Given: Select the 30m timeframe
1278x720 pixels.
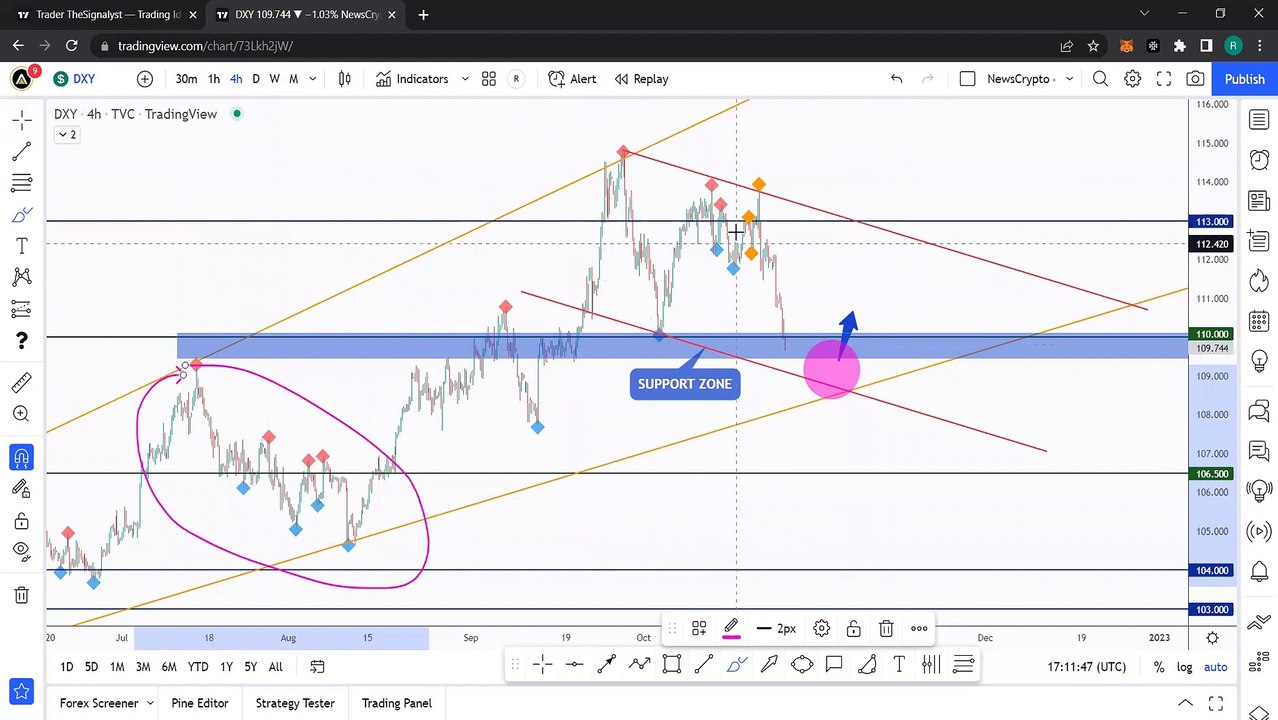Looking at the screenshot, I should pyautogui.click(x=186, y=79).
